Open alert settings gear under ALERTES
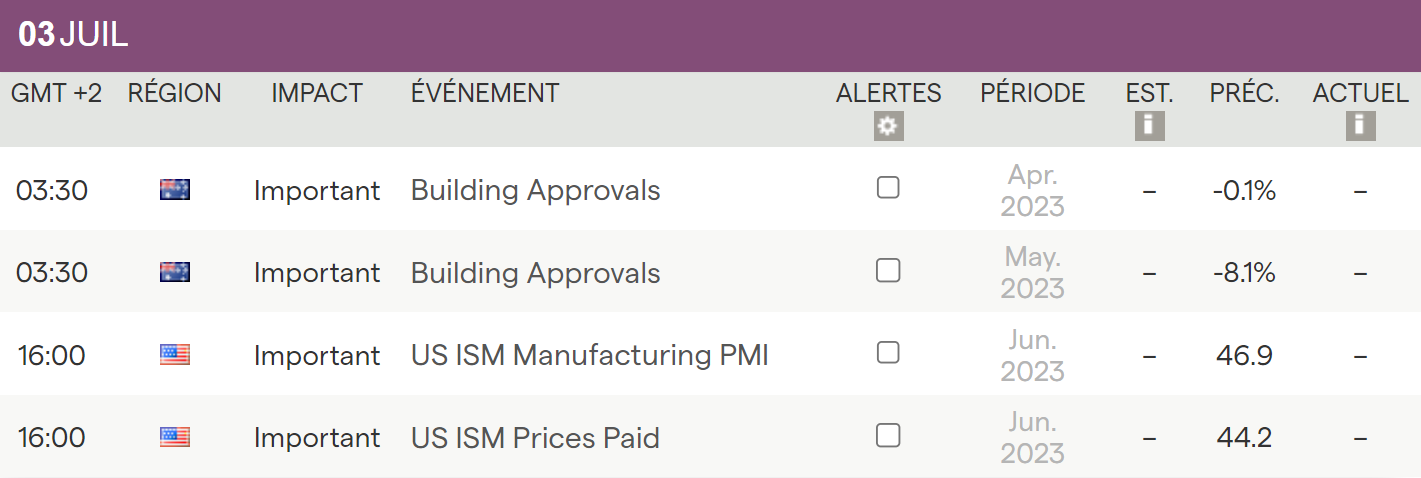 (x=888, y=126)
